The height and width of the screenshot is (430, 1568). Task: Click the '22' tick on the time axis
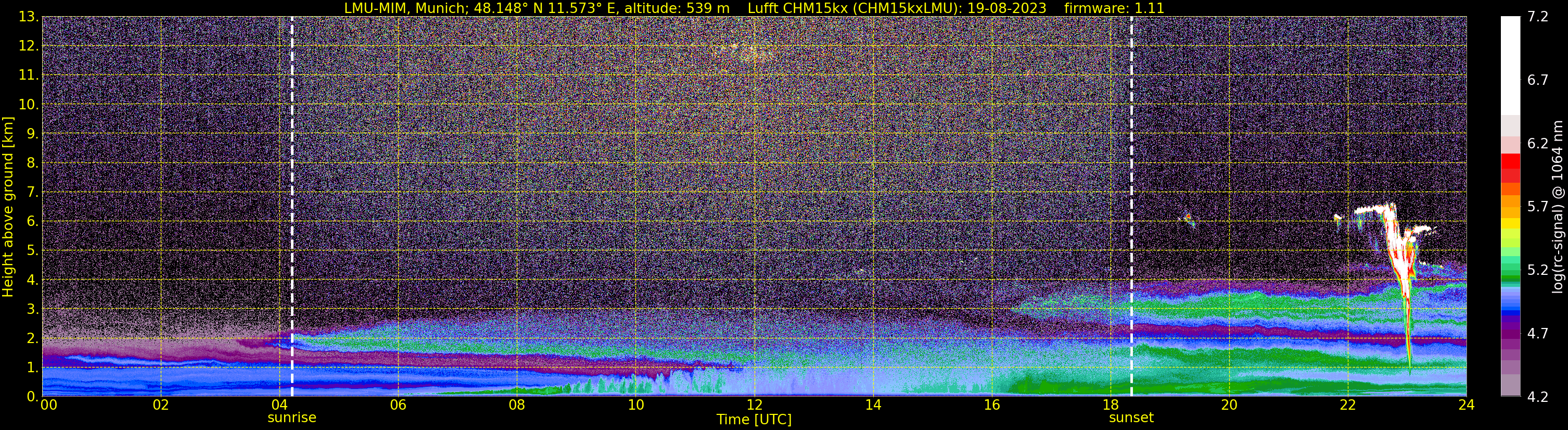tap(1348, 405)
